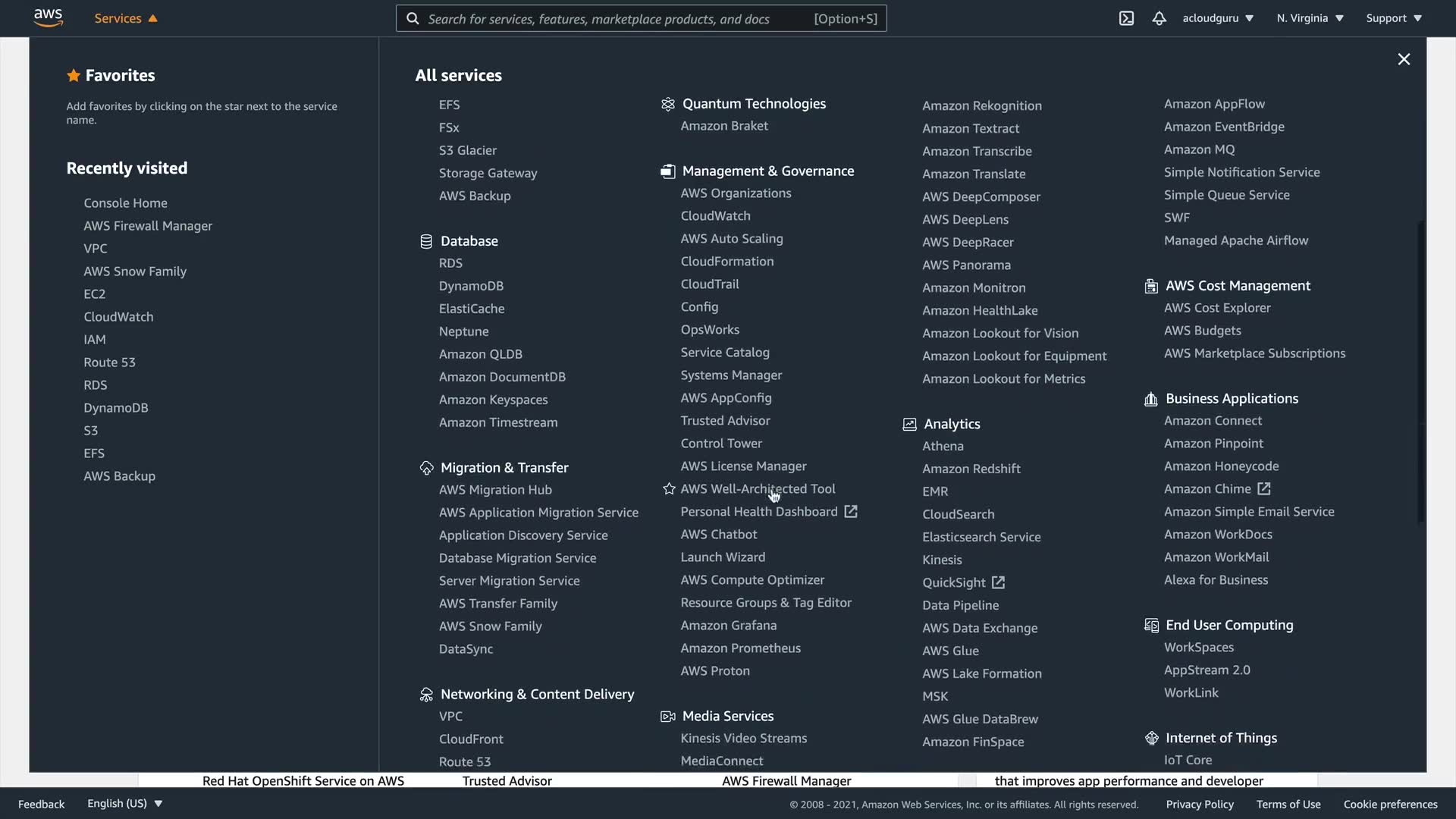Open the Support dropdown menu

[x=1394, y=18]
